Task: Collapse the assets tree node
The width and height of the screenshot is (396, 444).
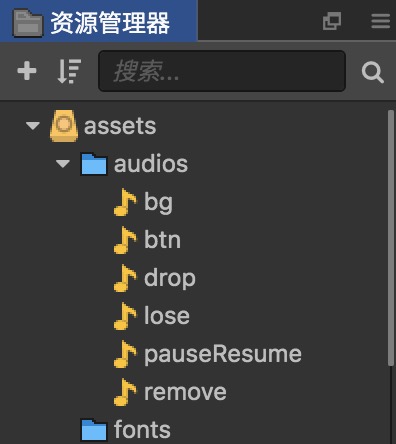Action: (33, 126)
